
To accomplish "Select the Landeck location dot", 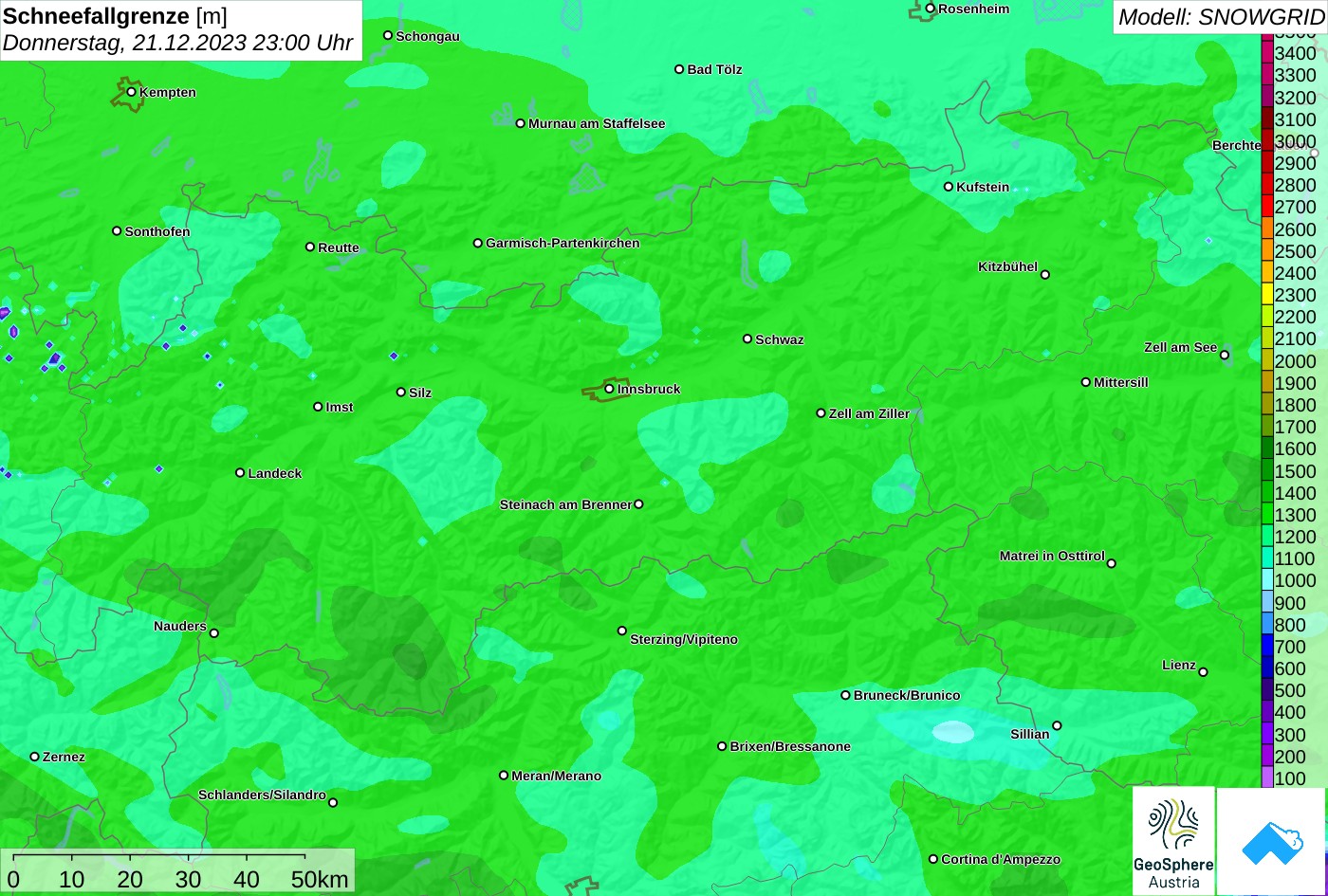I will pyautogui.click(x=240, y=472).
